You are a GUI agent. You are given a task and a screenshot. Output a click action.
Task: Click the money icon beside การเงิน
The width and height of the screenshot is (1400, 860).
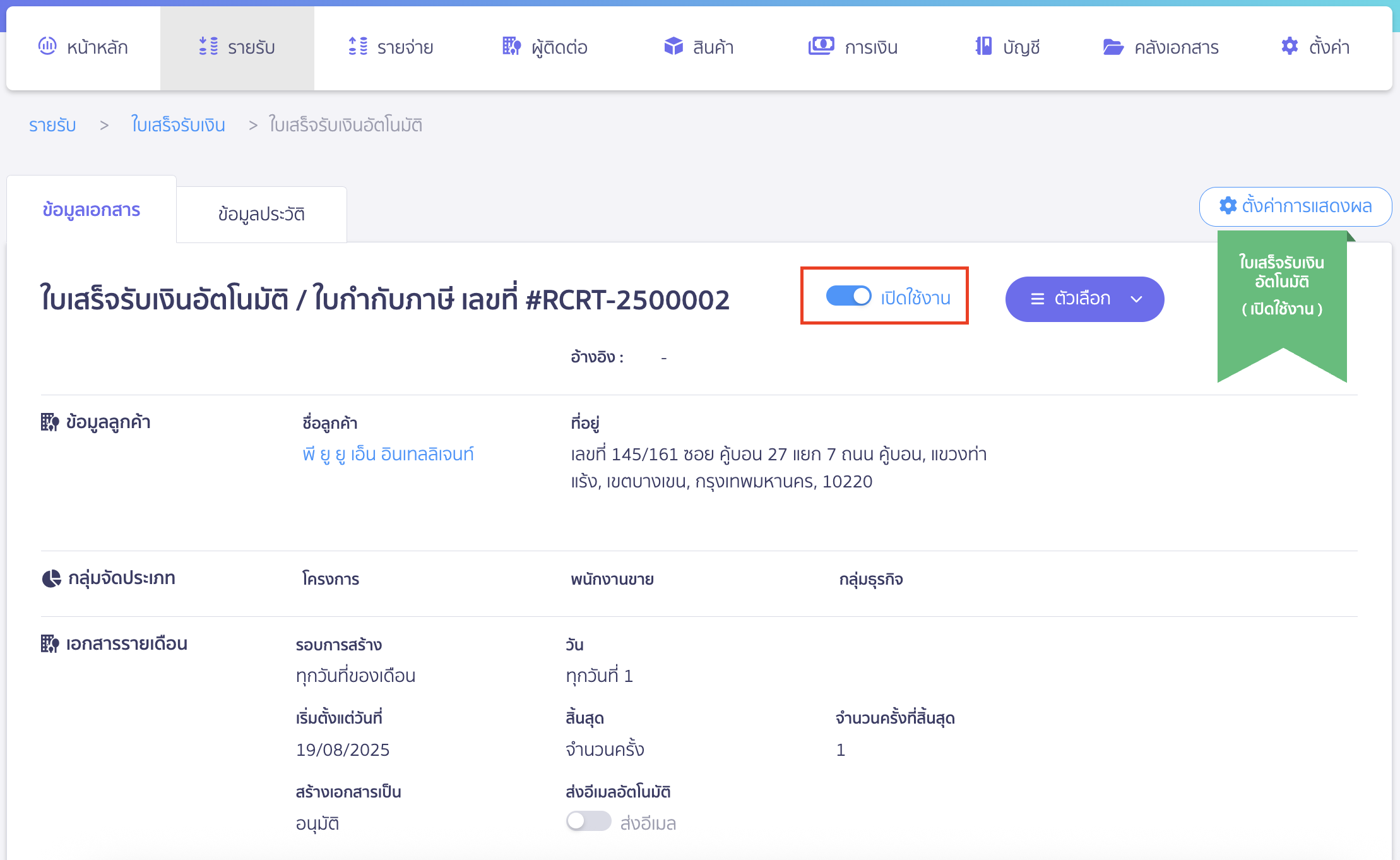[821, 46]
